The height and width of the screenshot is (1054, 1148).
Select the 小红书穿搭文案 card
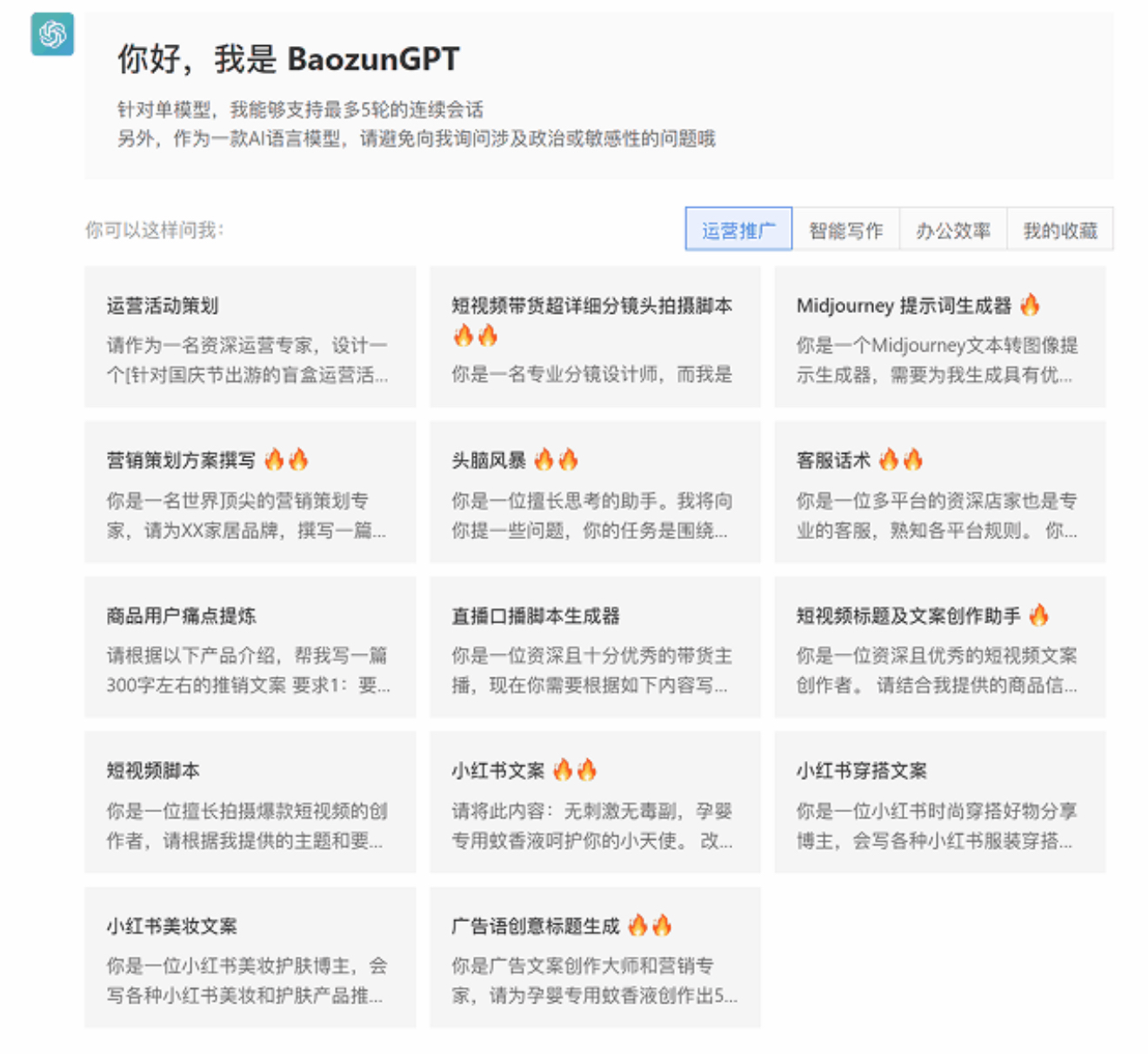[940, 802]
